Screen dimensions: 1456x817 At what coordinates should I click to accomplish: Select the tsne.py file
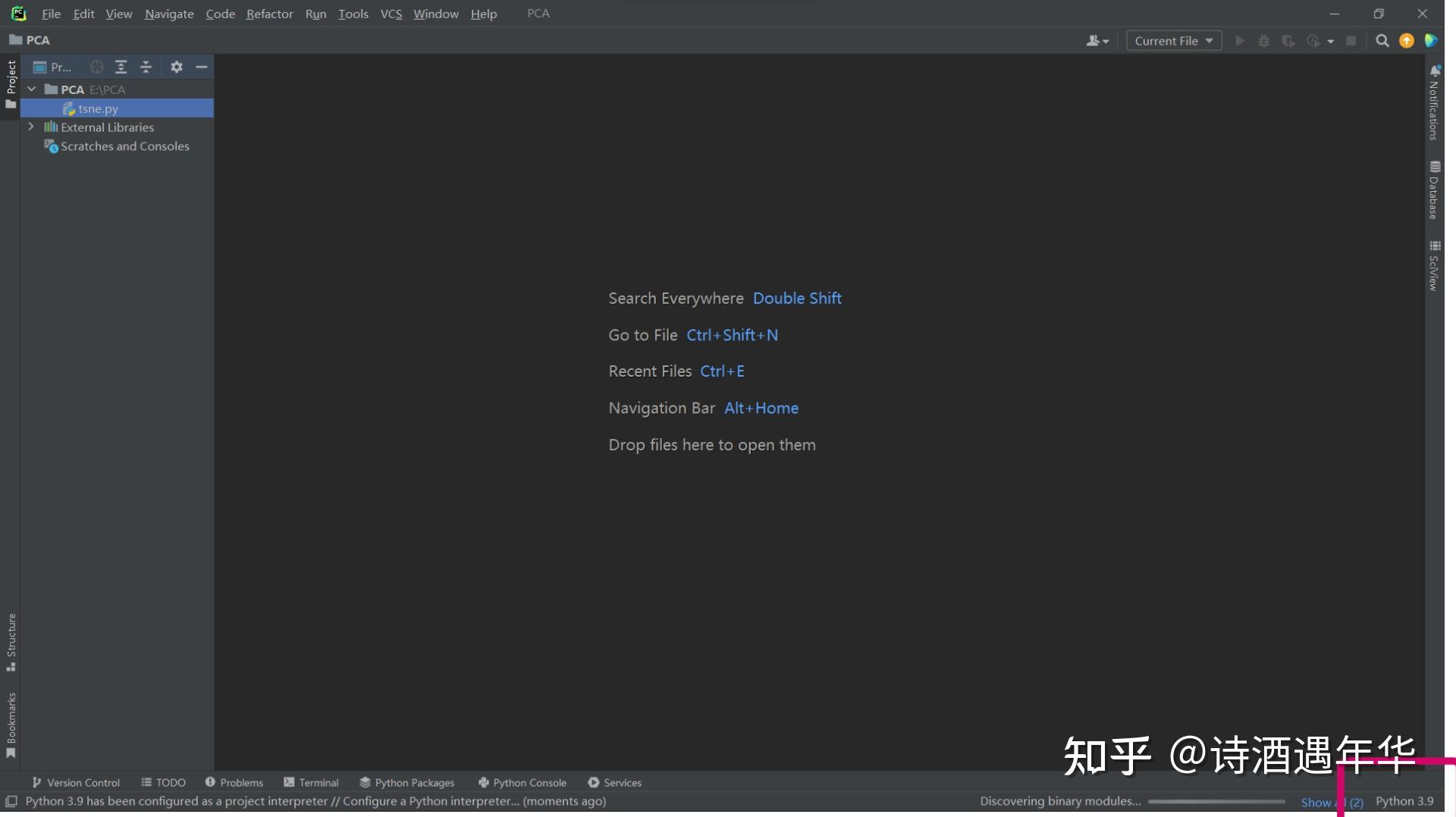[98, 108]
